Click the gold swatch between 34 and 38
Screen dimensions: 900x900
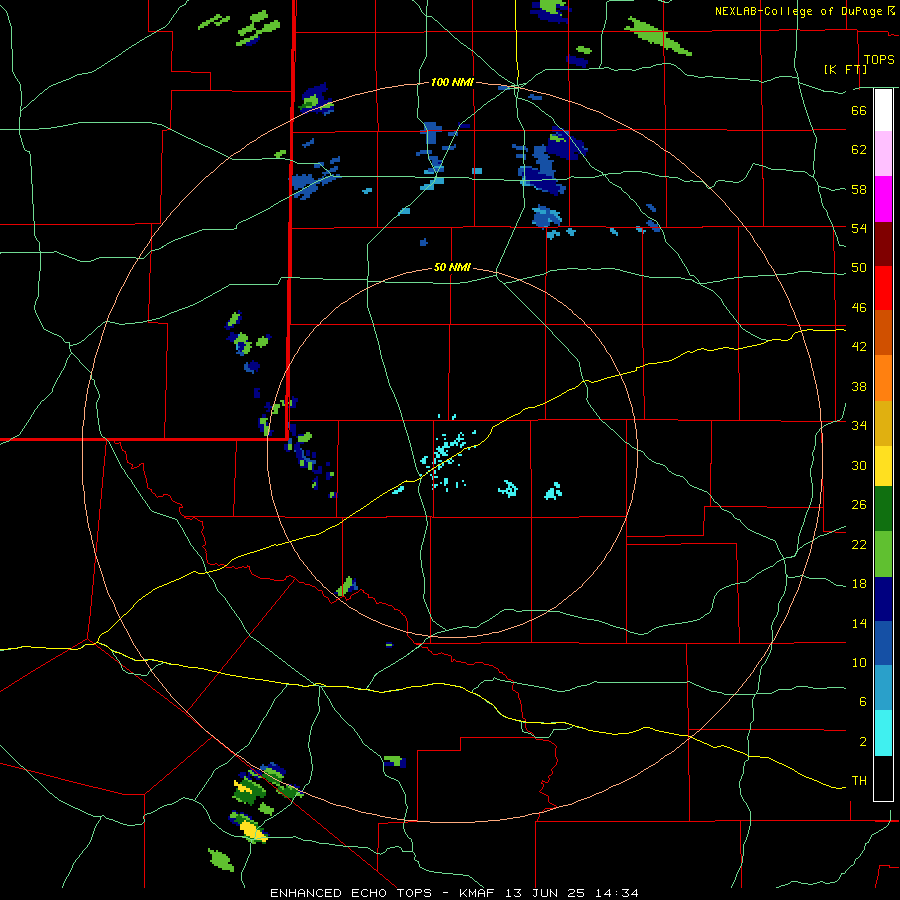(883, 423)
